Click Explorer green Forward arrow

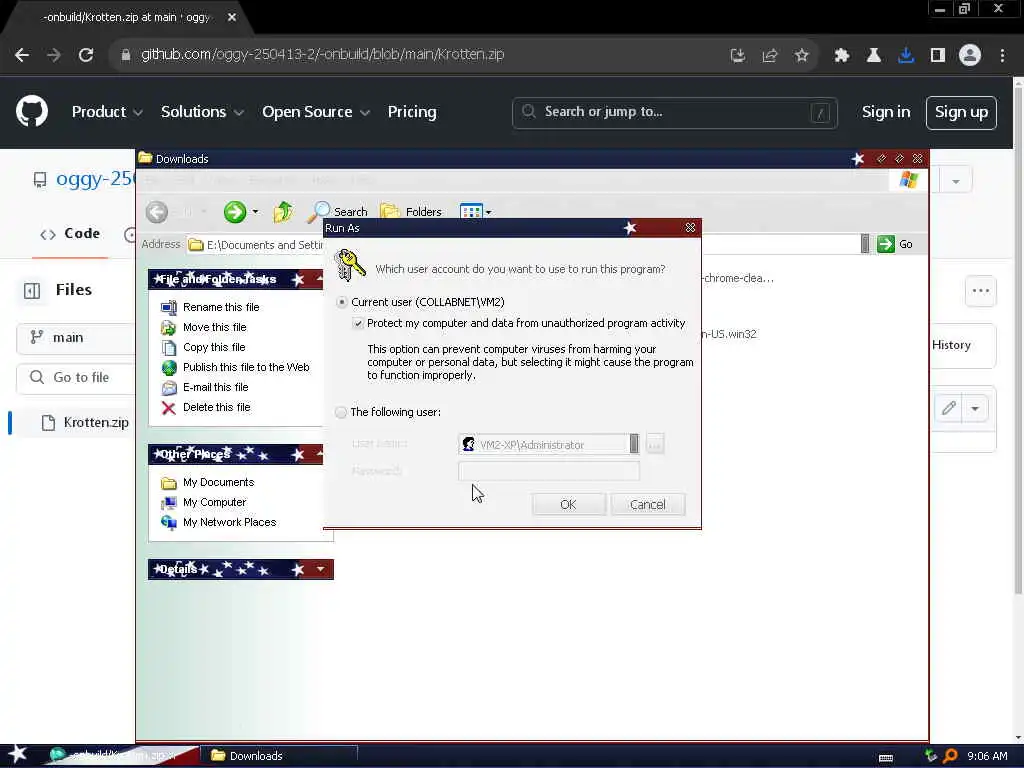234,212
